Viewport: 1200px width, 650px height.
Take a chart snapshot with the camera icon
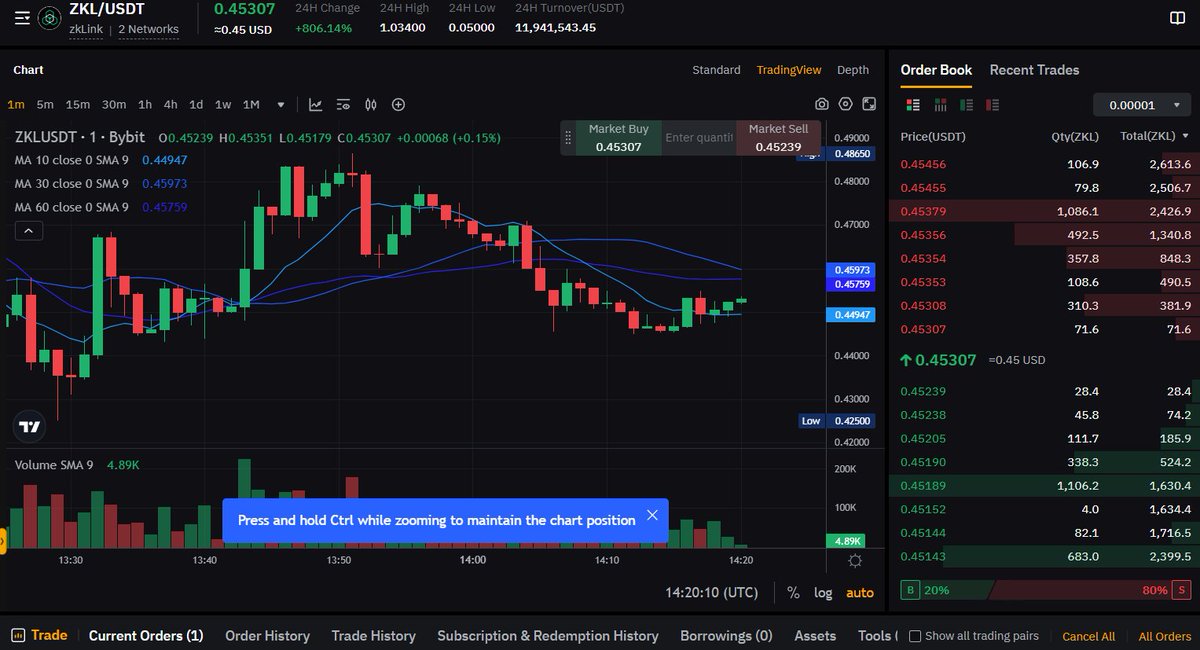(822, 104)
